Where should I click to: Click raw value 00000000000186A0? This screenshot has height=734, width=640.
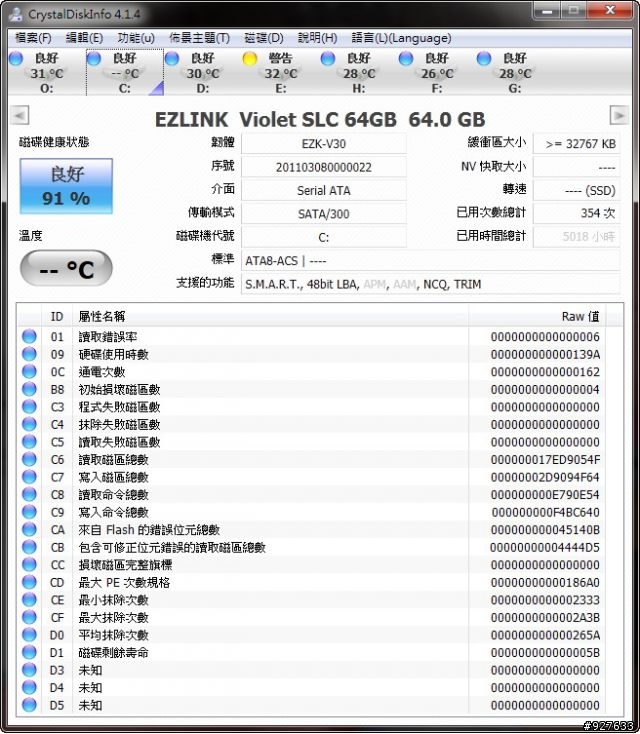coord(545,582)
